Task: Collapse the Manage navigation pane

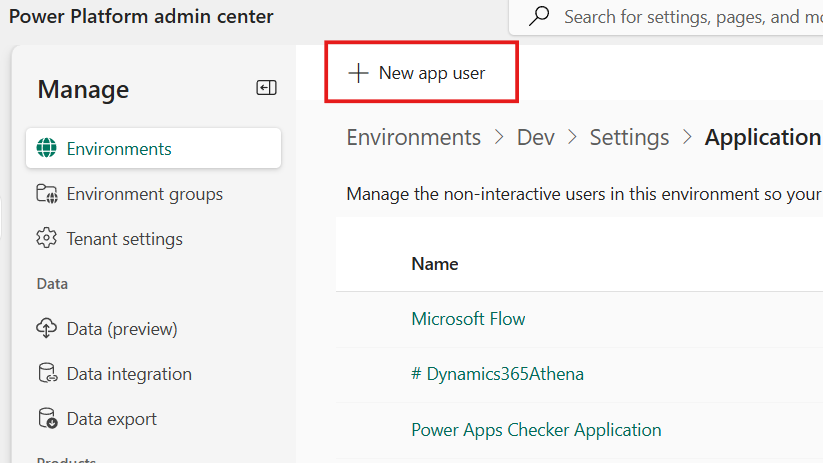Action: 266,88
